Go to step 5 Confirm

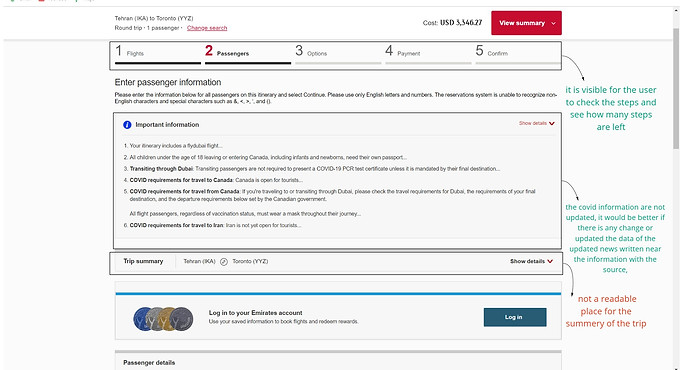coord(518,53)
